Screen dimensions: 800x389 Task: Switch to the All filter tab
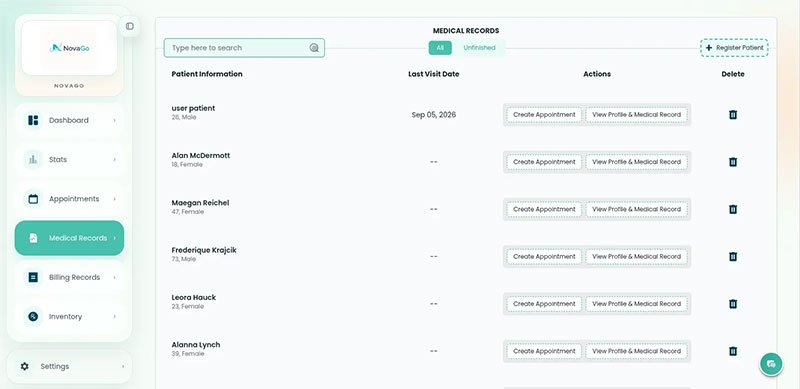click(x=440, y=48)
